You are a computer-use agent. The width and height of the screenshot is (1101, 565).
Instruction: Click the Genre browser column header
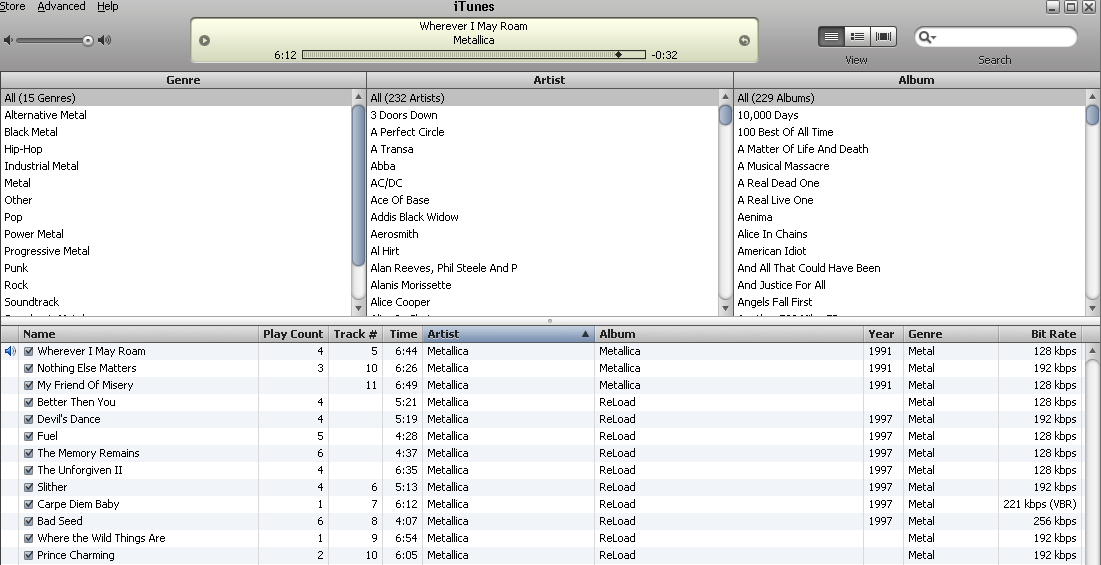click(x=183, y=80)
